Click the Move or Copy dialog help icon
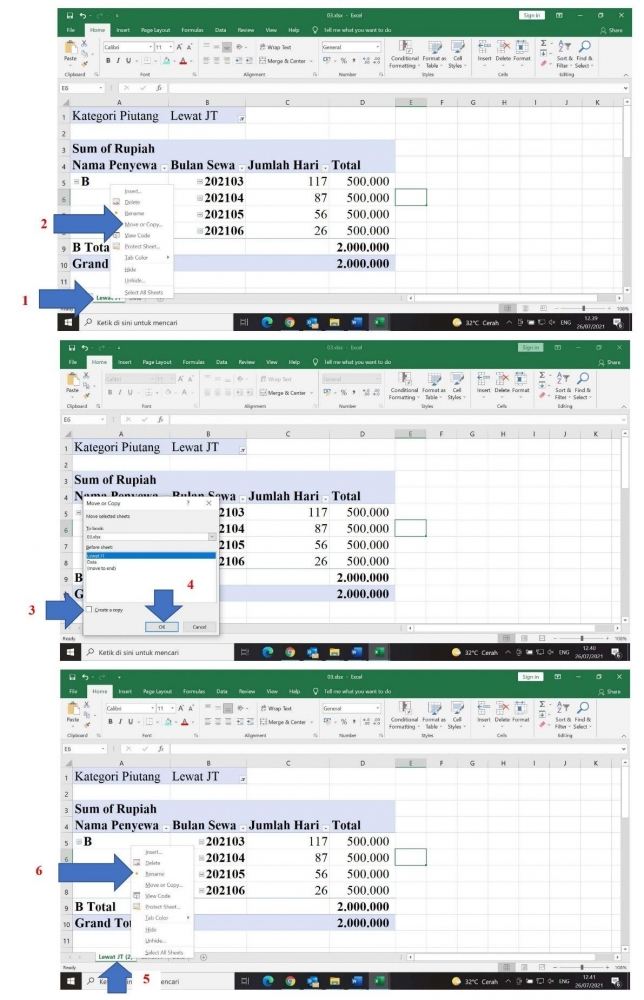Image resolution: width=644 pixels, height=1000 pixels. pyautogui.click(x=188, y=505)
